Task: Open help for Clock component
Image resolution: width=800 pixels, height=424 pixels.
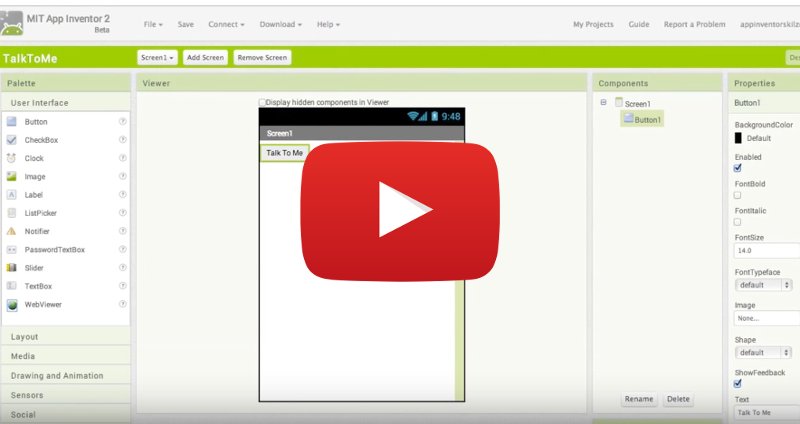Action: pyautogui.click(x=122, y=158)
